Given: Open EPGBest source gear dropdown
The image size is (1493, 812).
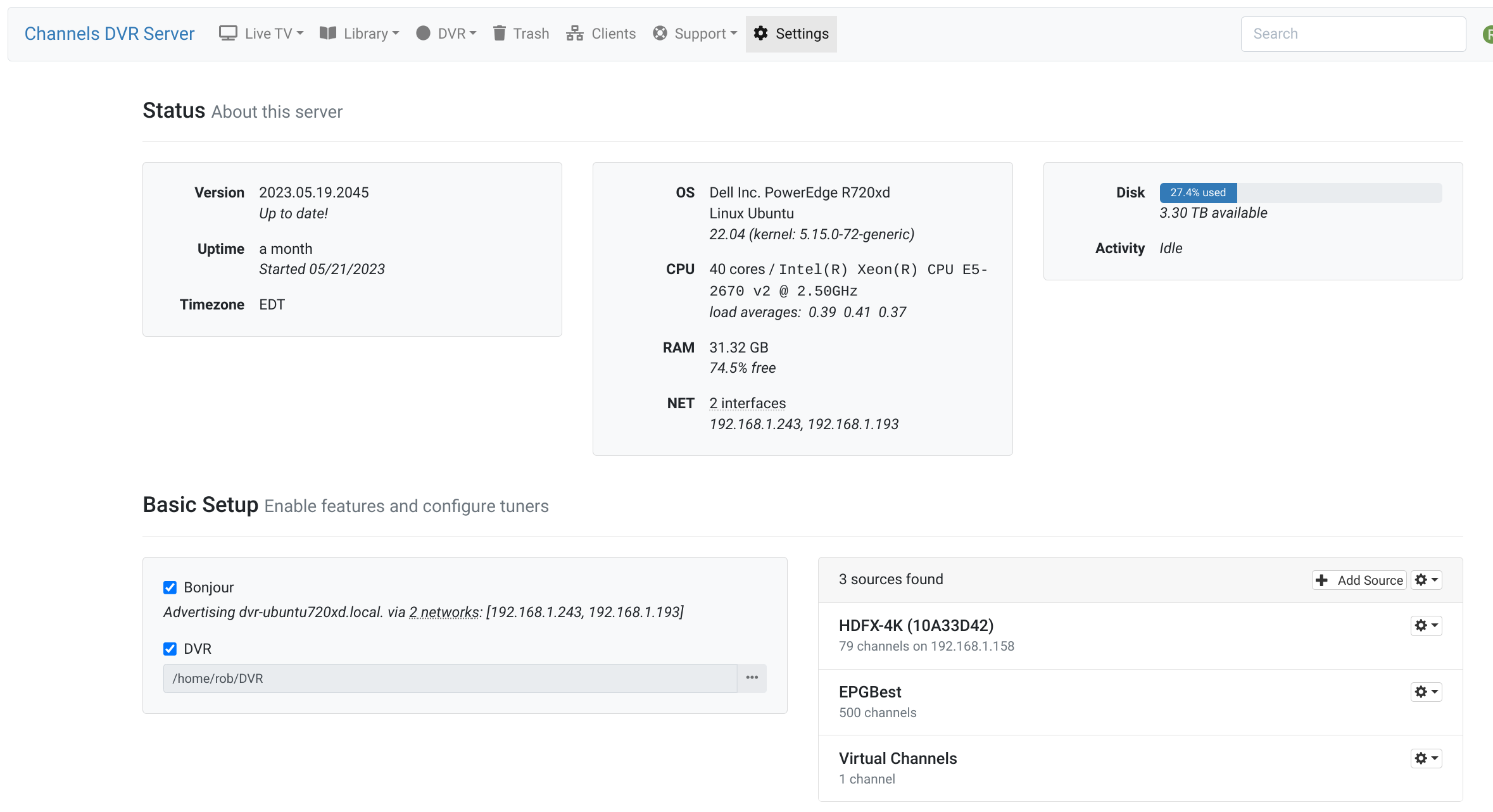Looking at the screenshot, I should click(1426, 692).
